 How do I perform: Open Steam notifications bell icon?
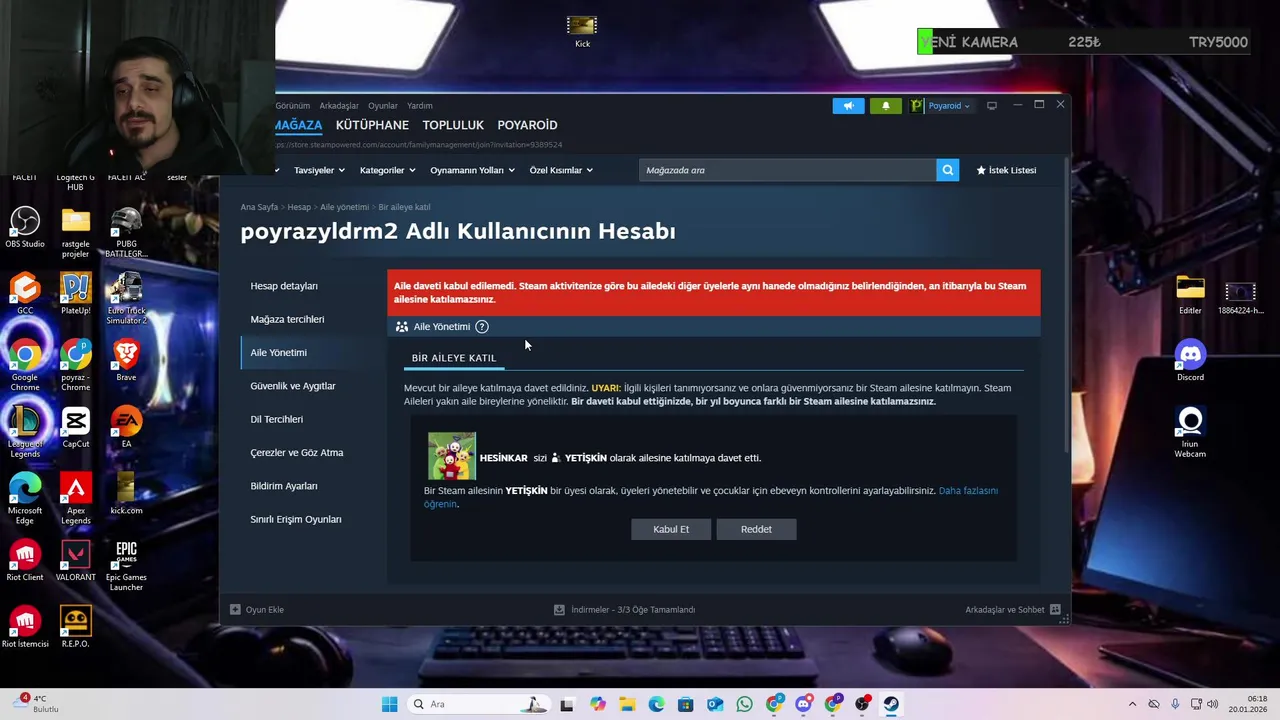(x=885, y=106)
